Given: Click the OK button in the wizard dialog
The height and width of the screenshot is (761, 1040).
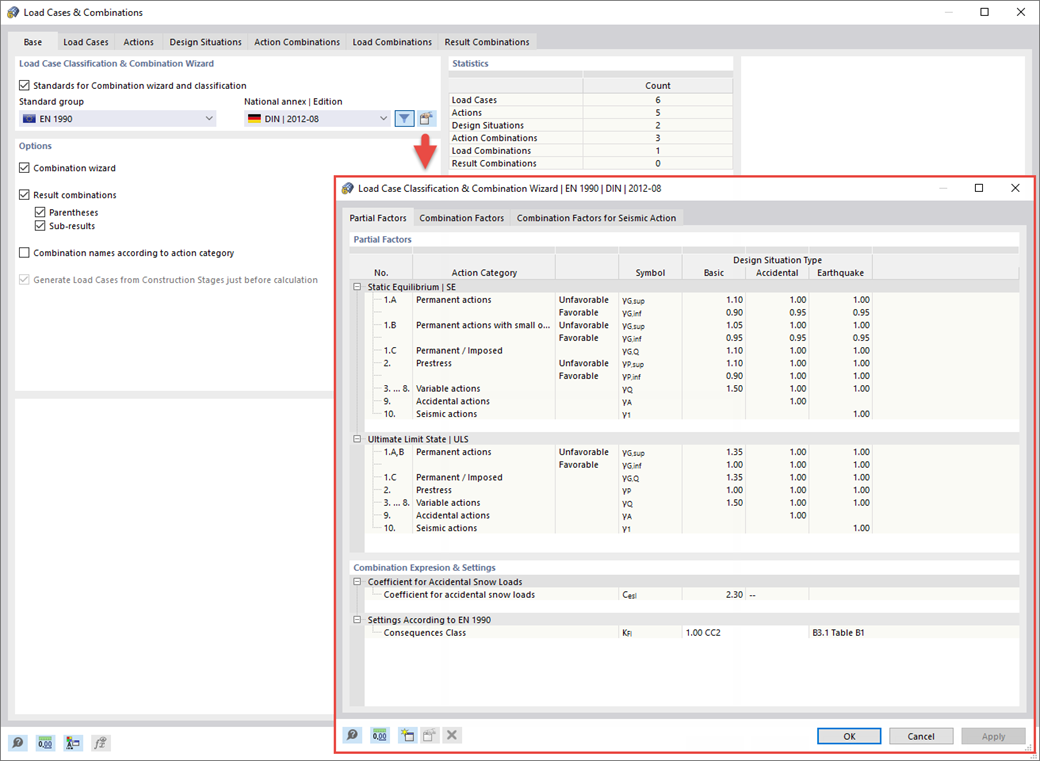Looking at the screenshot, I should pyautogui.click(x=848, y=736).
